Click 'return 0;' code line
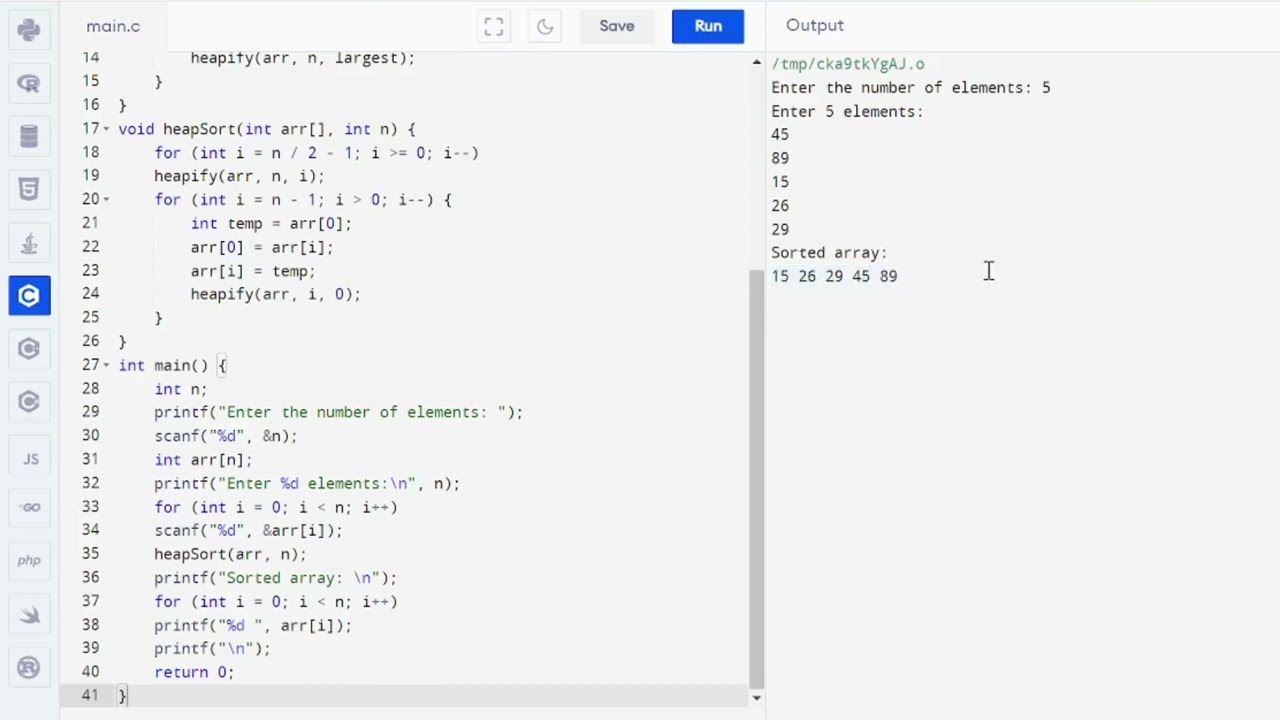The height and width of the screenshot is (720, 1280). (194, 672)
